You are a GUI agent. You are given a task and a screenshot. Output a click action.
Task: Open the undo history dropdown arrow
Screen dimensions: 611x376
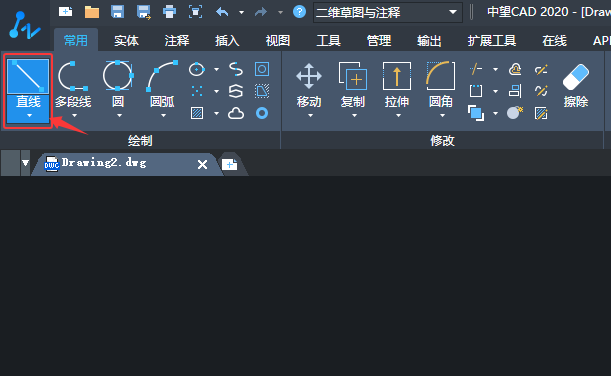click(x=242, y=12)
